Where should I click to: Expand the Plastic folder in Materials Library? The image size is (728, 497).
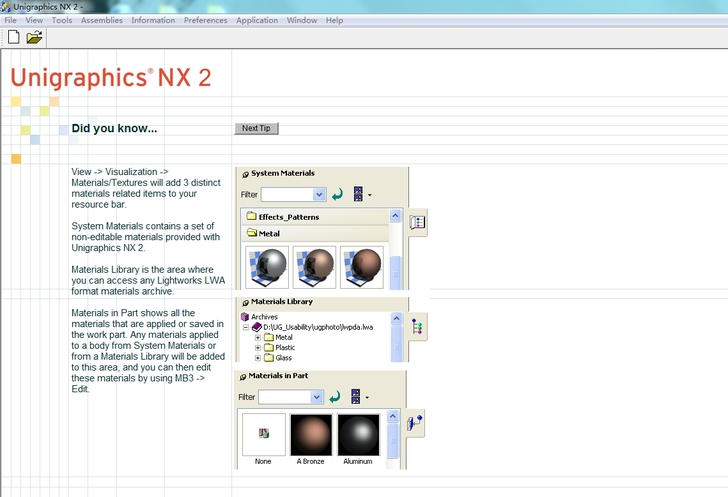pos(257,348)
